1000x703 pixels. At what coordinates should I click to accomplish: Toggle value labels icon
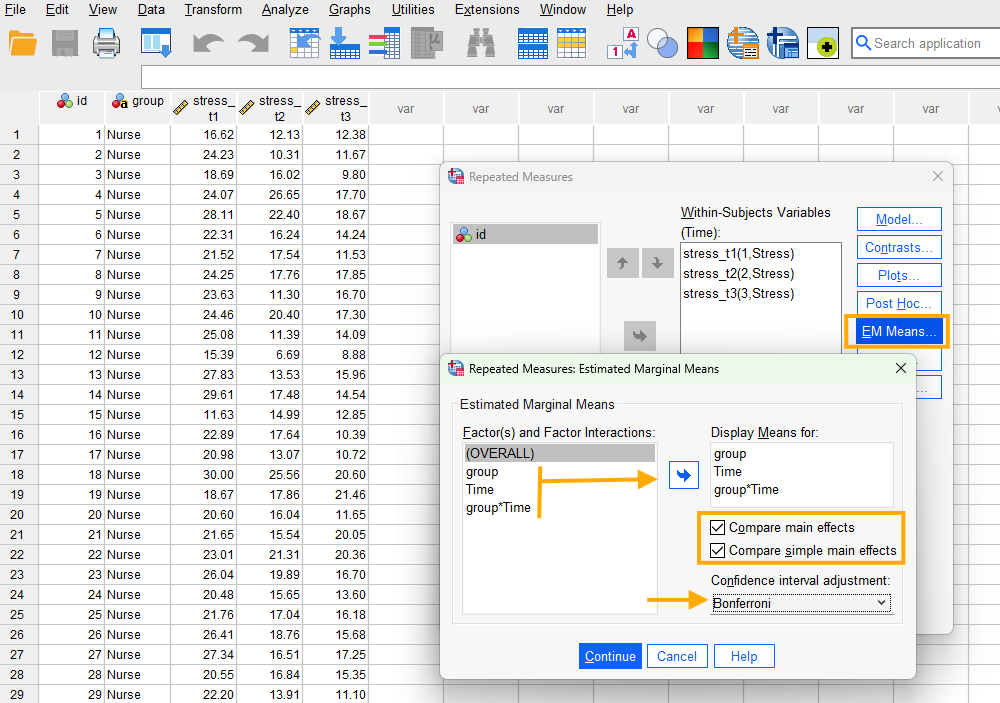click(x=623, y=43)
